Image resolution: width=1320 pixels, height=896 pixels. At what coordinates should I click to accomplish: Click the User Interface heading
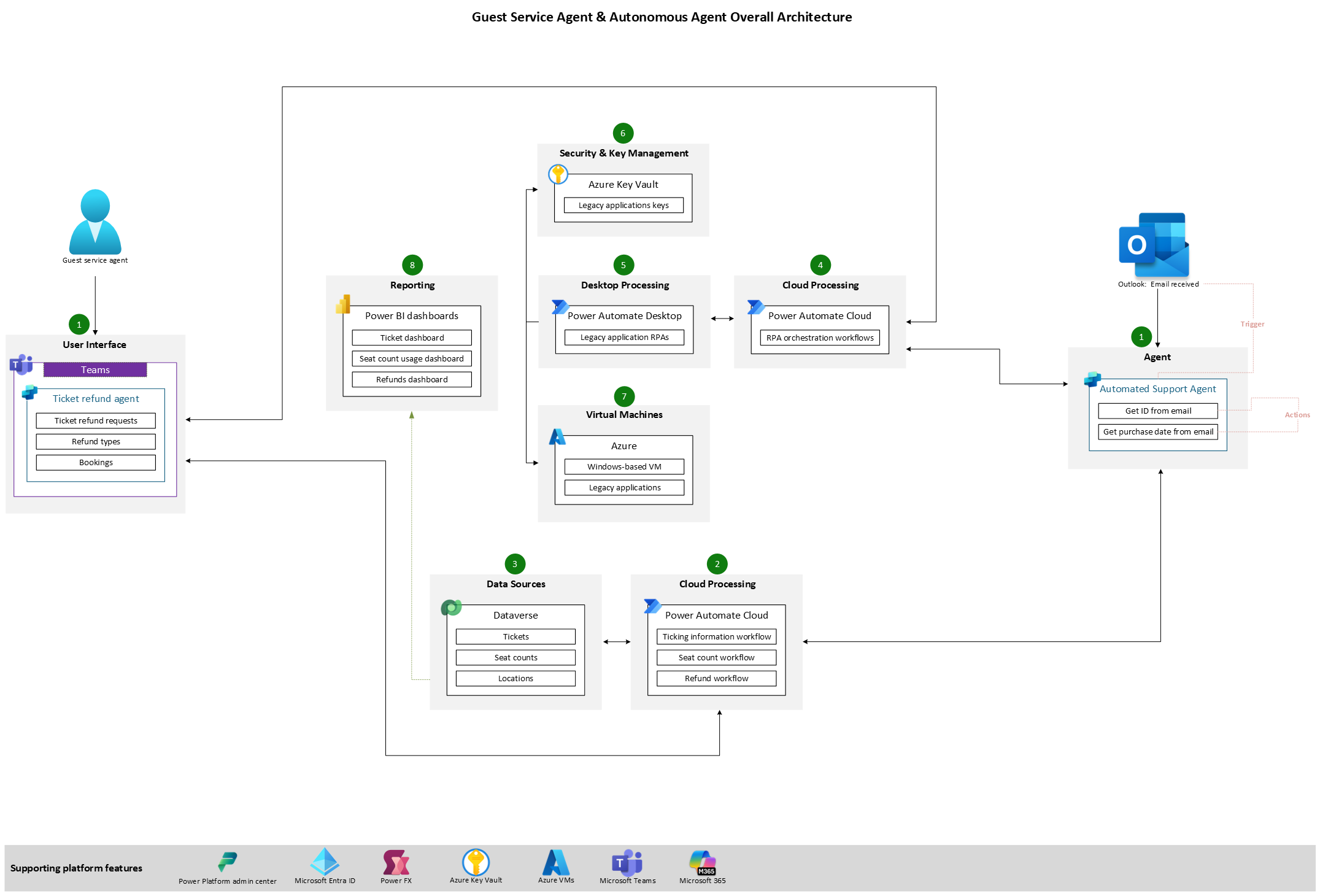tap(95, 344)
